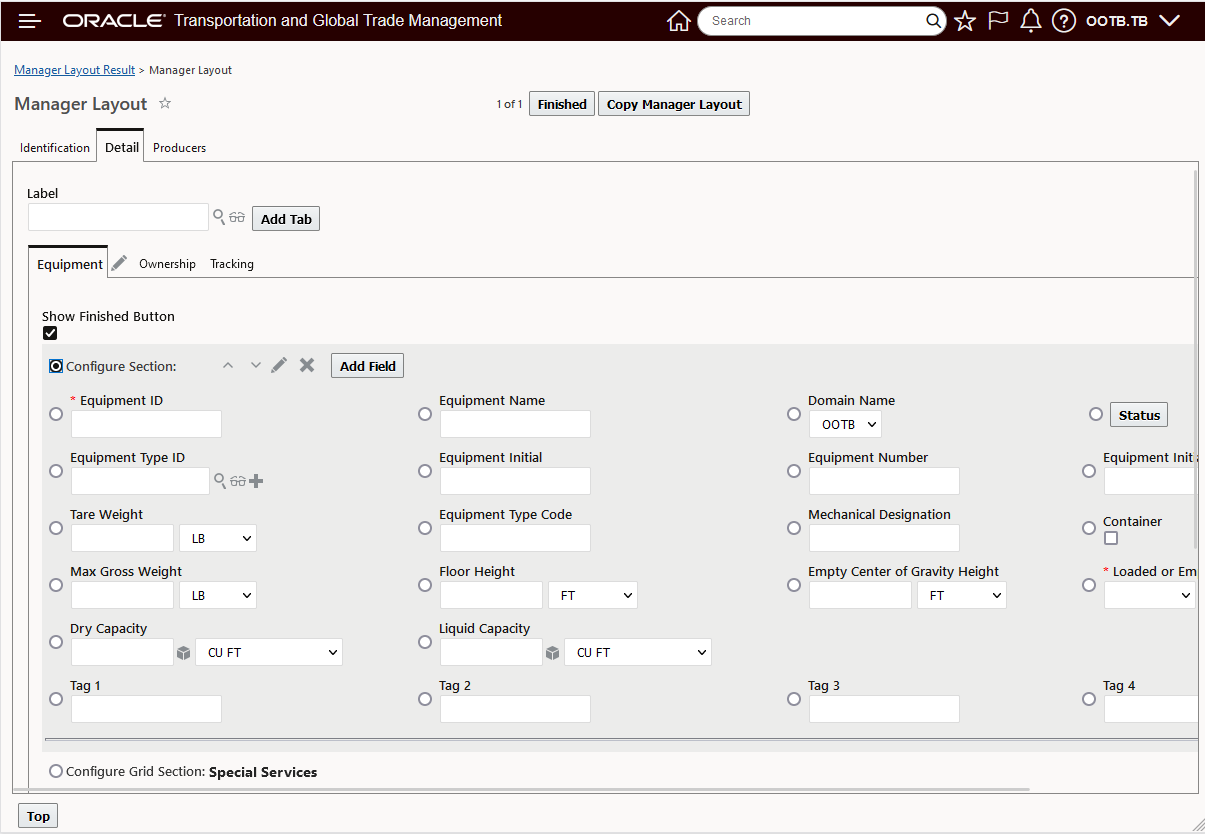The height and width of the screenshot is (834, 1205).
Task: Click into Equipment Number input field
Action: point(884,481)
